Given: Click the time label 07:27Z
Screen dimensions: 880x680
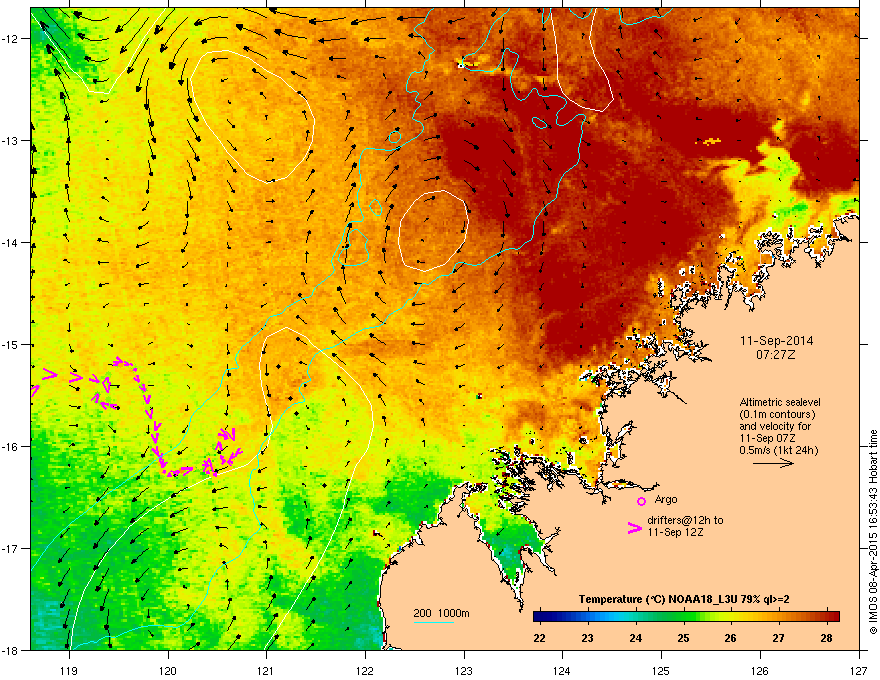Looking at the screenshot, I should [x=776, y=355].
